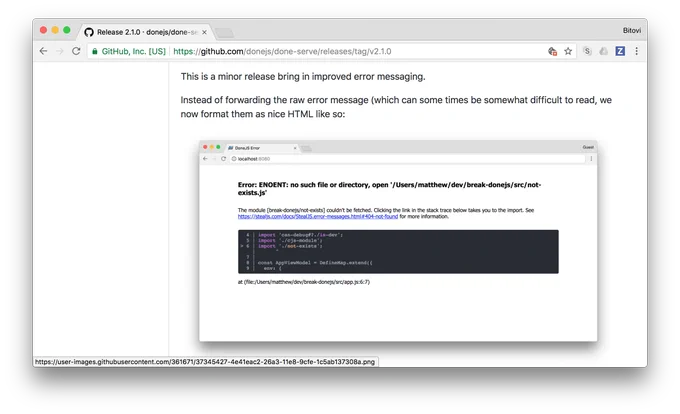
Task: Bookmark this page with the star icon
Action: coord(568,51)
